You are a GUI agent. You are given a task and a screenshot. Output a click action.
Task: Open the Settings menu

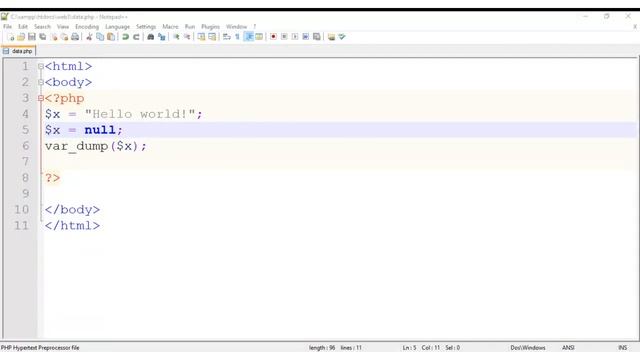pyautogui.click(x=146, y=27)
